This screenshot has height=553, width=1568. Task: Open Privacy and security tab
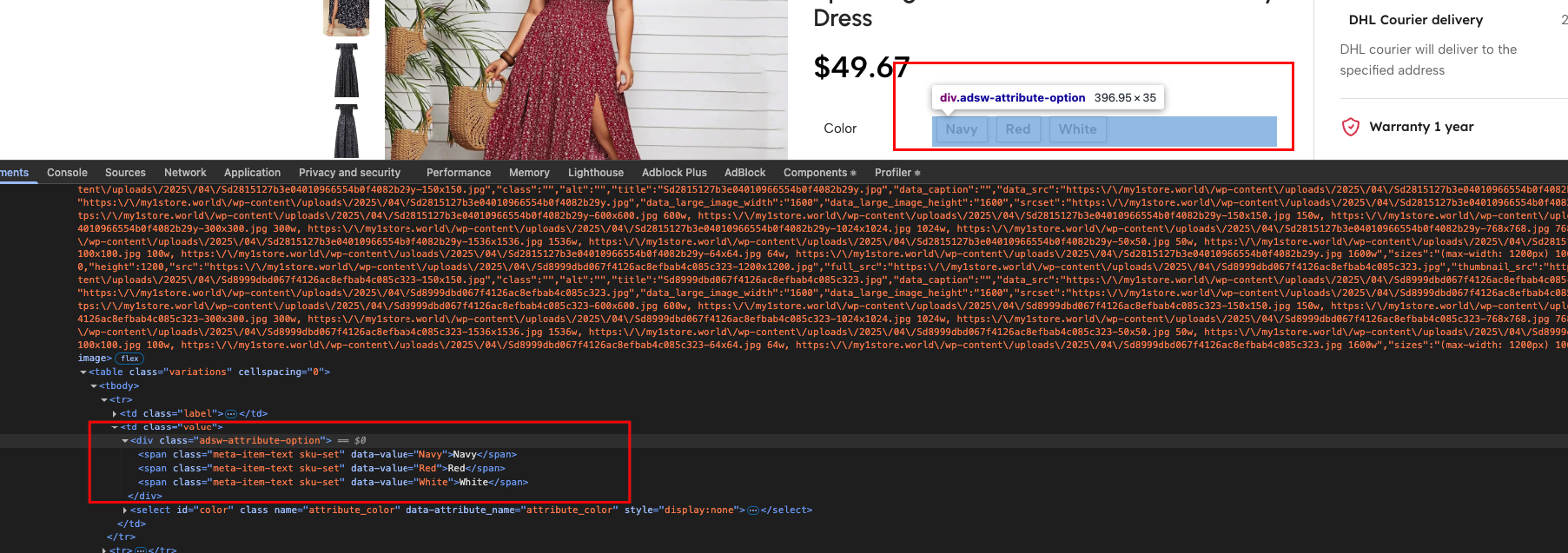[x=349, y=173]
